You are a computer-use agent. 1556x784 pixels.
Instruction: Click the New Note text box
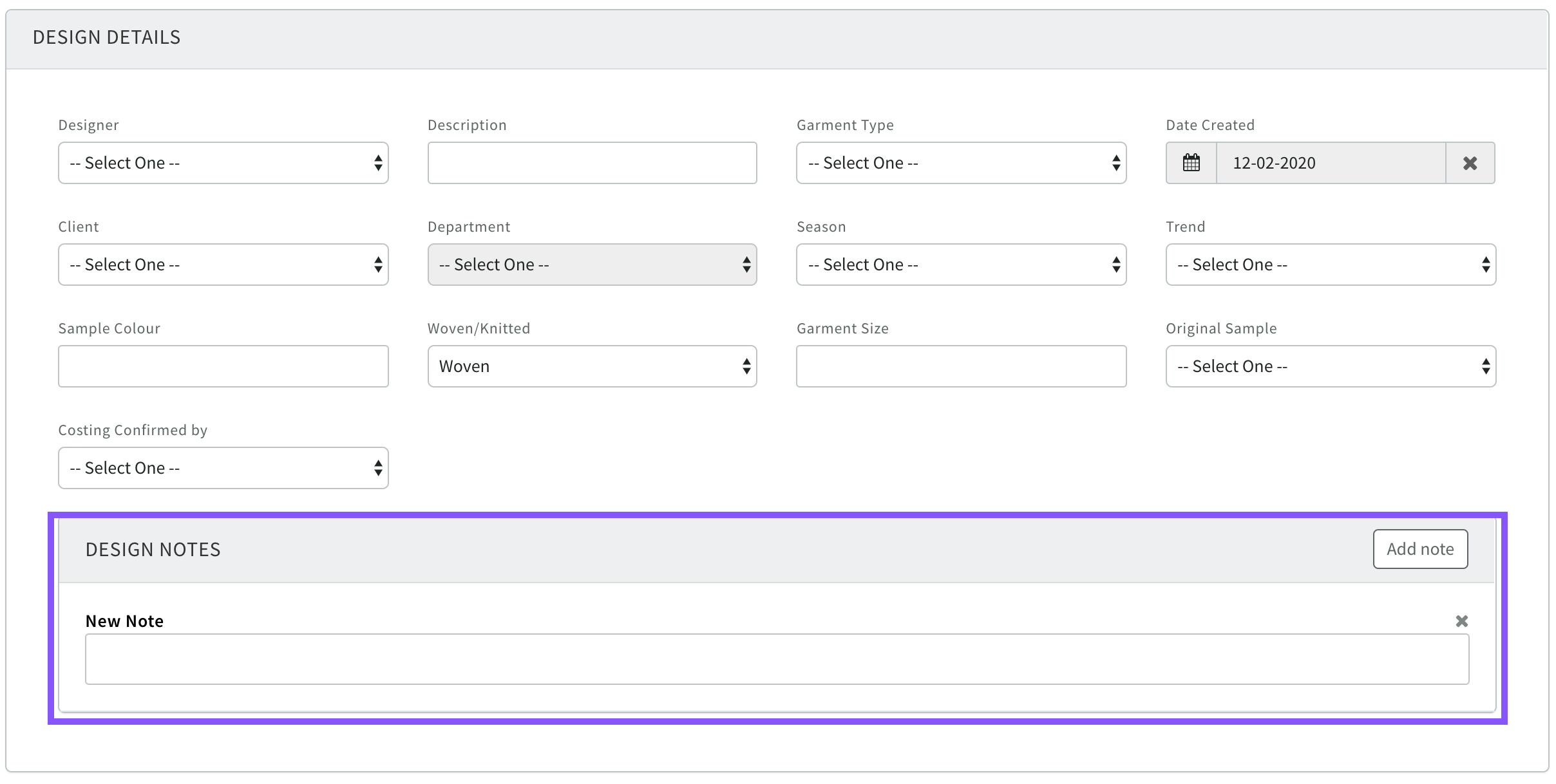click(777, 659)
